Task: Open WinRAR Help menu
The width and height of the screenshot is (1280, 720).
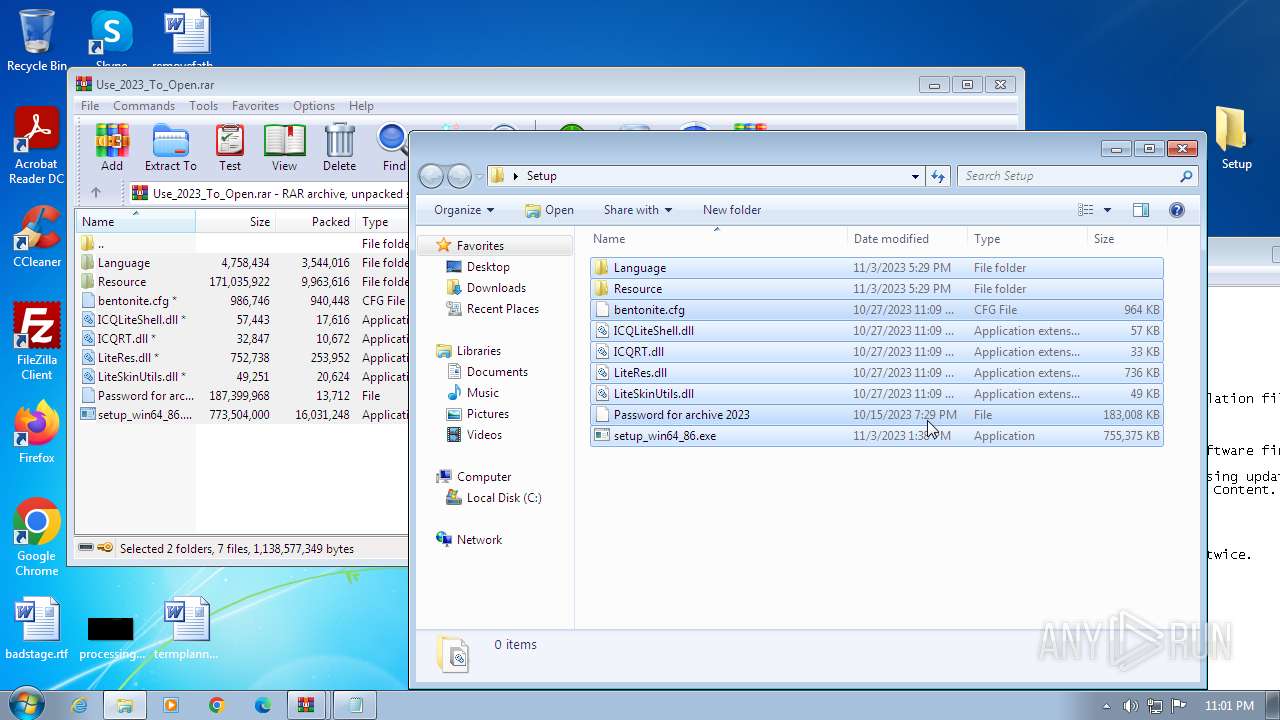Action: coord(361,106)
